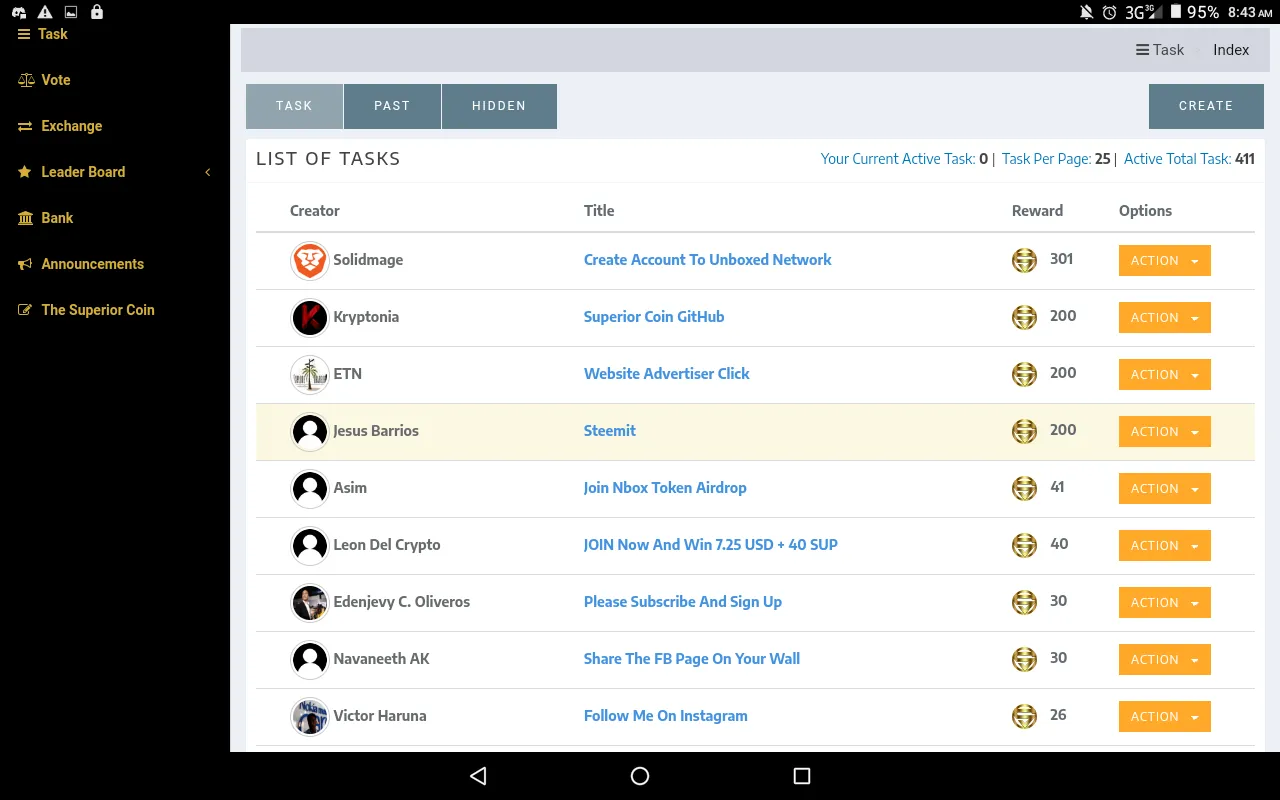The width and height of the screenshot is (1280, 800).
Task: Click the scales icon beside Vote
Action: (25, 80)
